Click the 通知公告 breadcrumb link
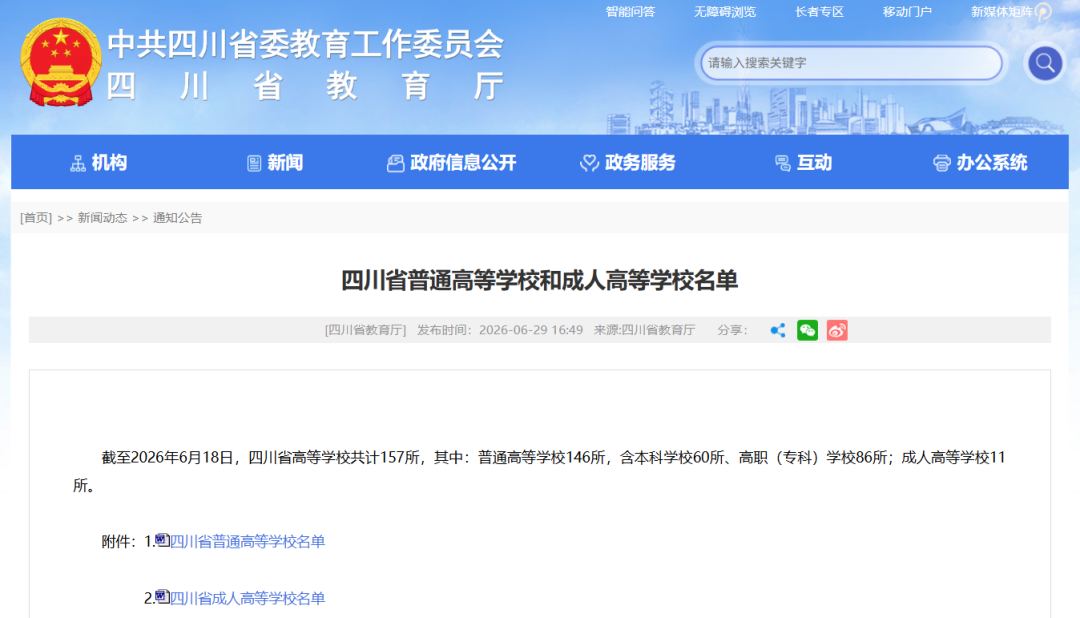 tap(178, 218)
